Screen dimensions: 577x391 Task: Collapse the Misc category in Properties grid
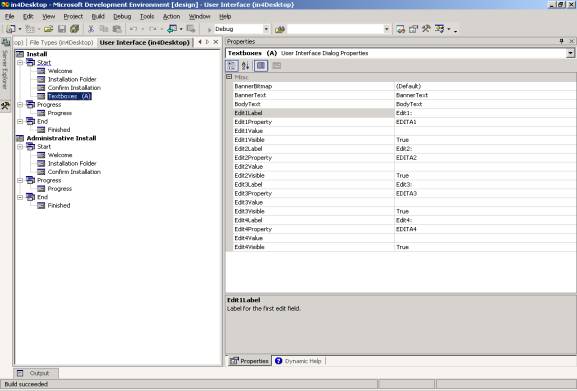click(x=229, y=77)
